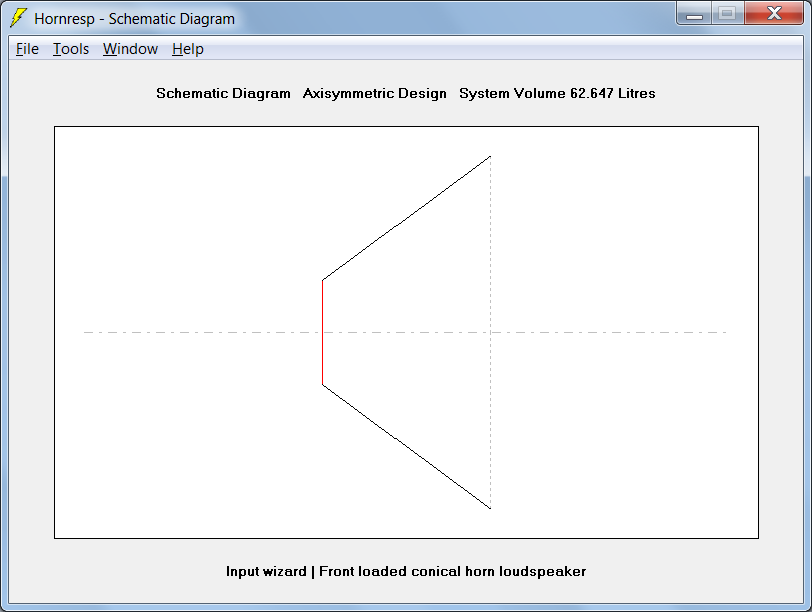
Task: Close the Hornresp Schematic Diagram window
Action: 774,13
